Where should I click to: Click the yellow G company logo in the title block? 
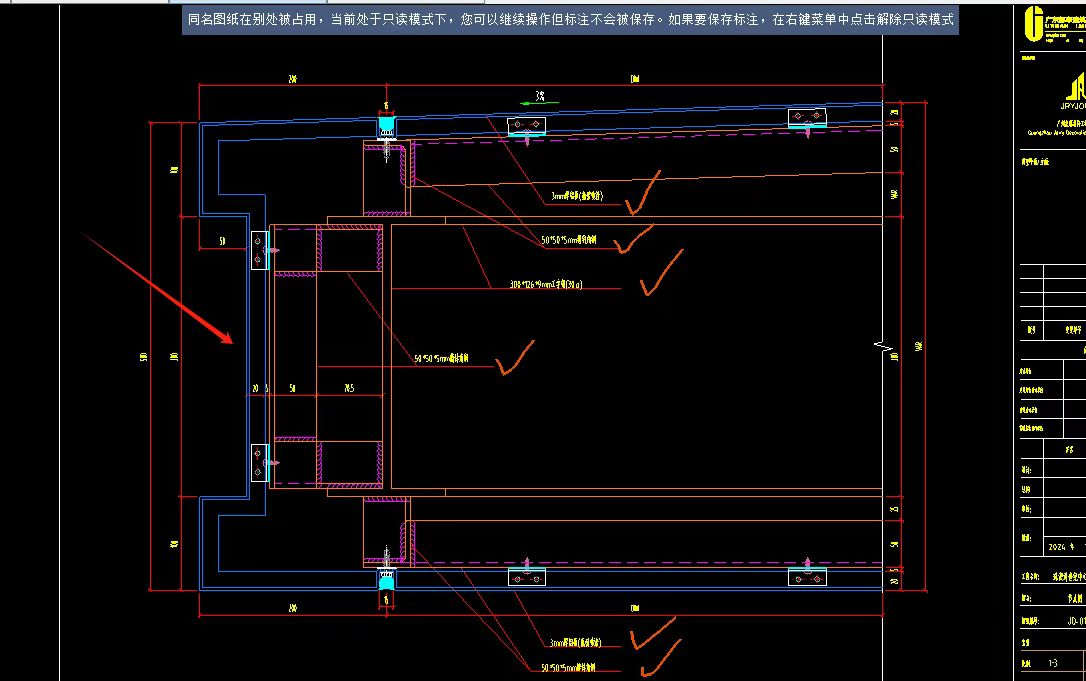(x=1034, y=24)
